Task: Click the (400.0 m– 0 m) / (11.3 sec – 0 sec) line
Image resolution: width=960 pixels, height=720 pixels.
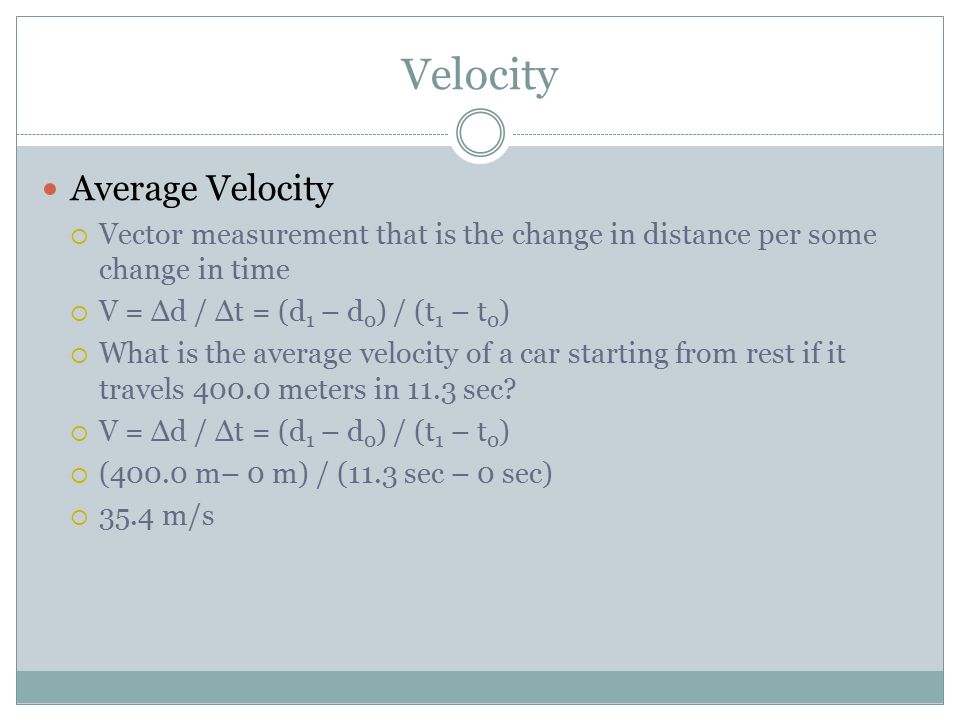Action: point(326,474)
